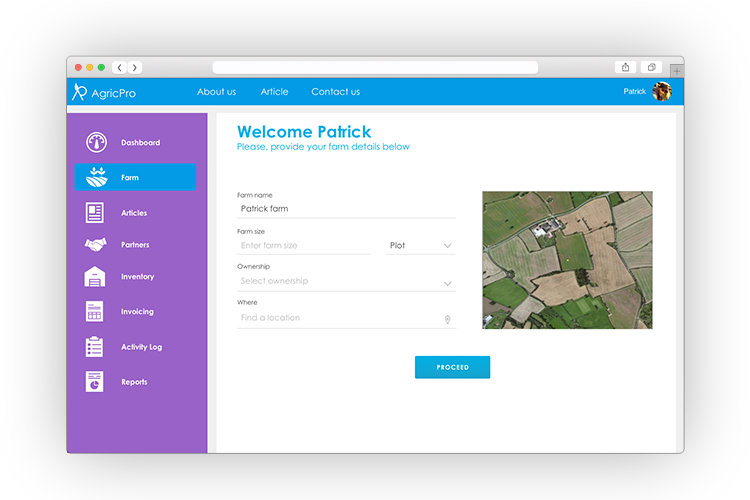
Task: Select Farm label in the sidebar
Action: click(130, 178)
